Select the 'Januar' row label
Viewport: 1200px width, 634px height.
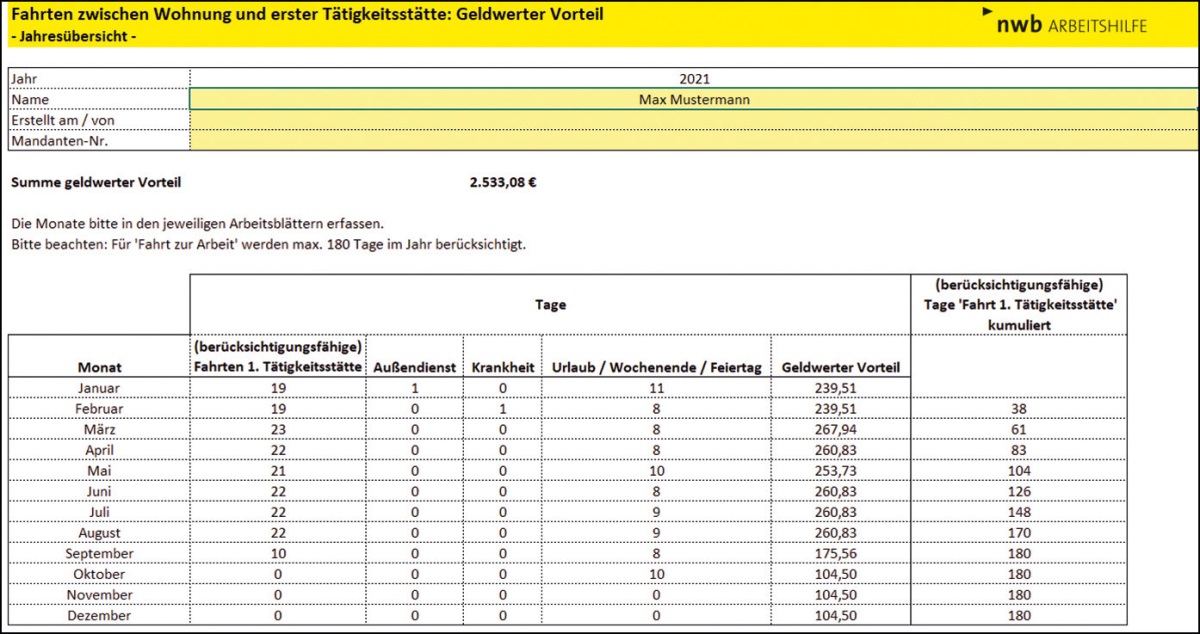click(x=99, y=388)
